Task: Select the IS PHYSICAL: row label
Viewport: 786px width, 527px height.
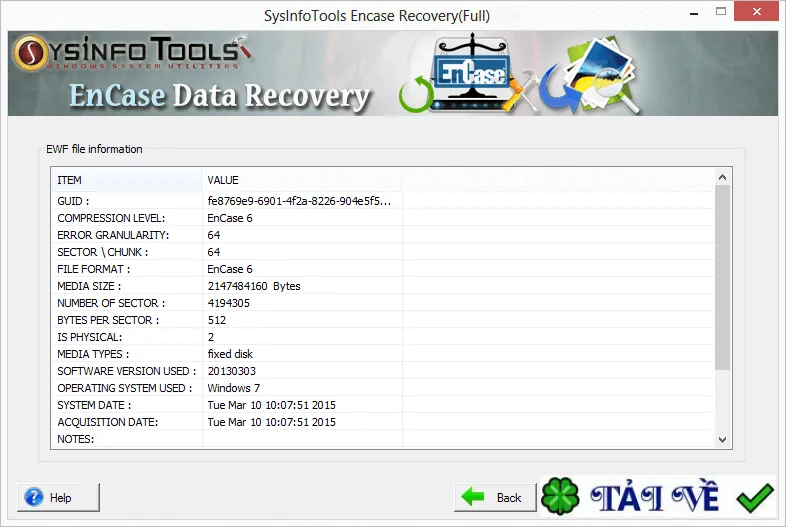Action: pyautogui.click(x=89, y=337)
